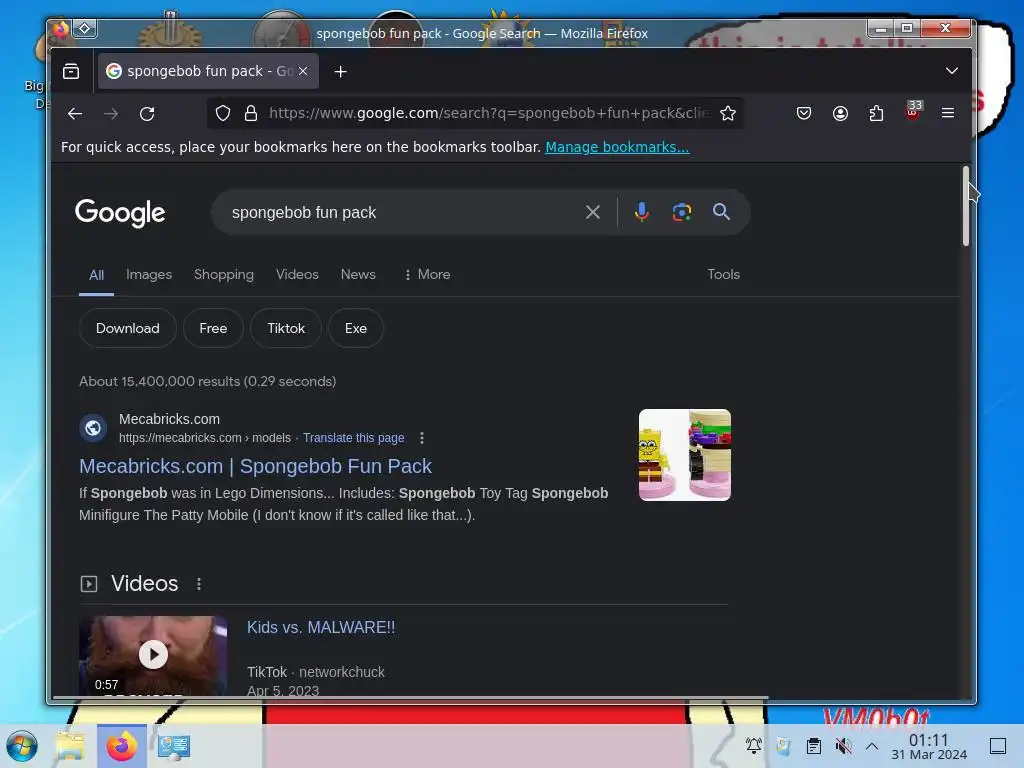The image size is (1024, 768).
Task: Expand the More search categories menu
Action: (427, 274)
